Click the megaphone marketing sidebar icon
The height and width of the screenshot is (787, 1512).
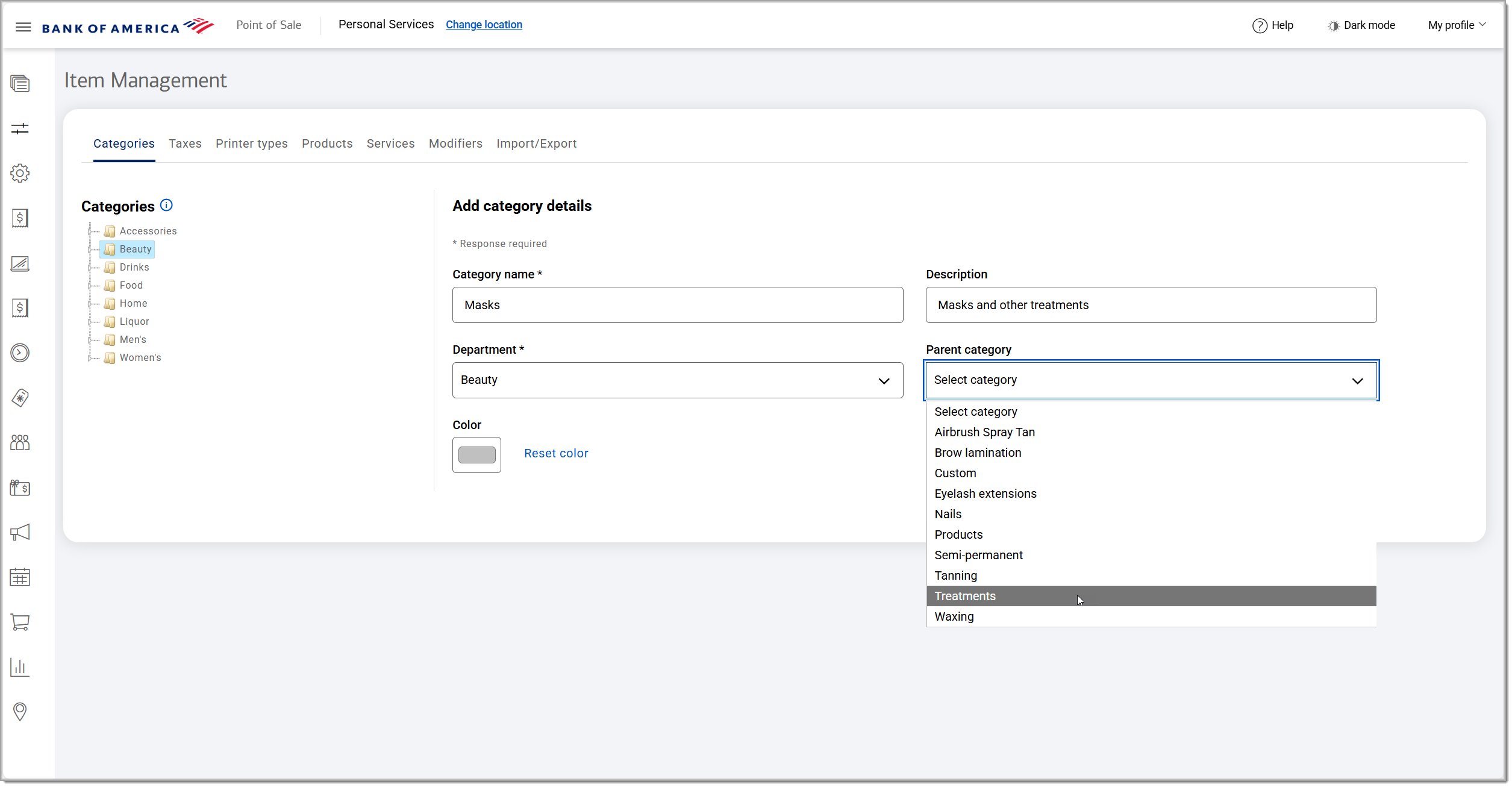coord(20,532)
